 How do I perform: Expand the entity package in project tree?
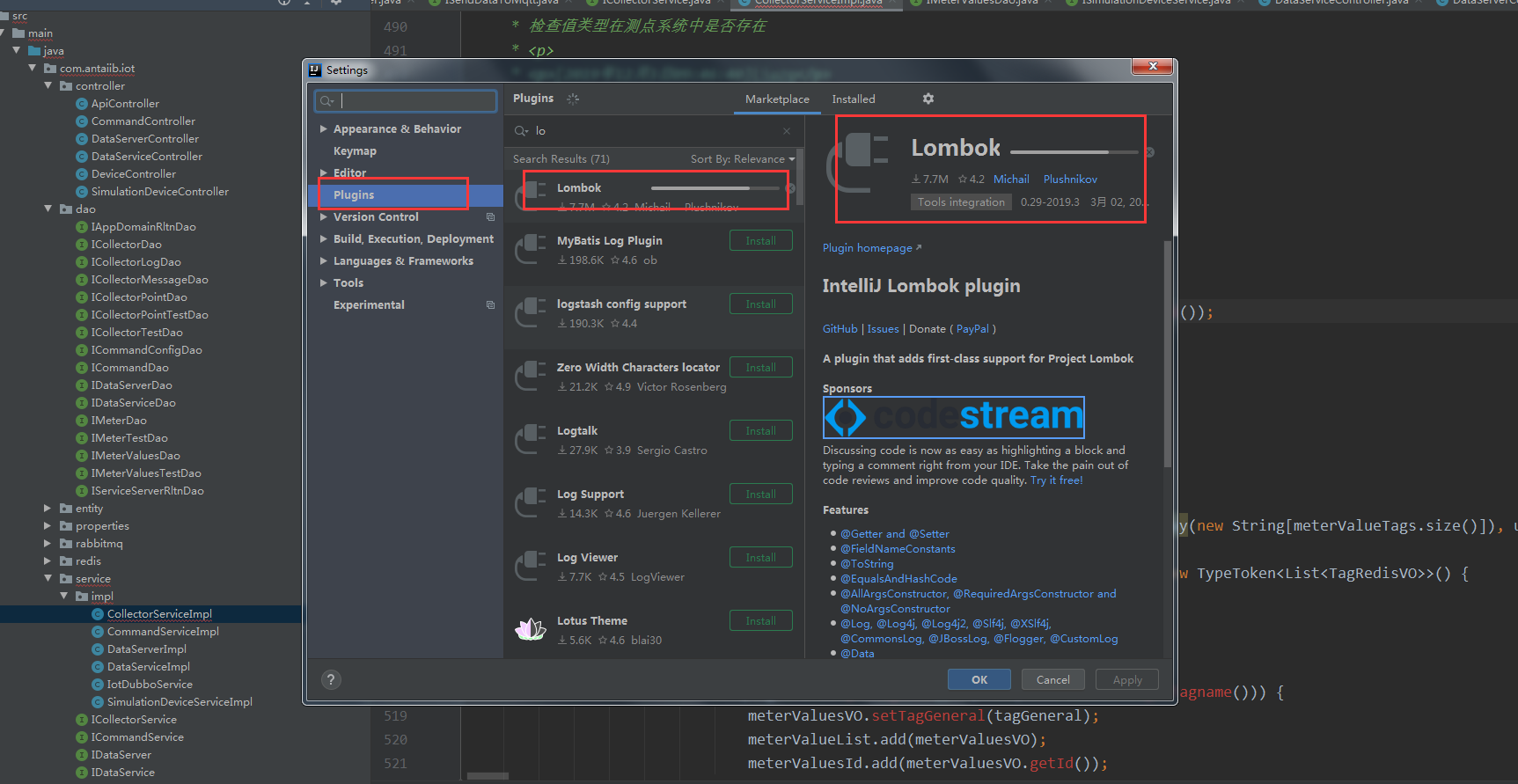tap(48, 509)
